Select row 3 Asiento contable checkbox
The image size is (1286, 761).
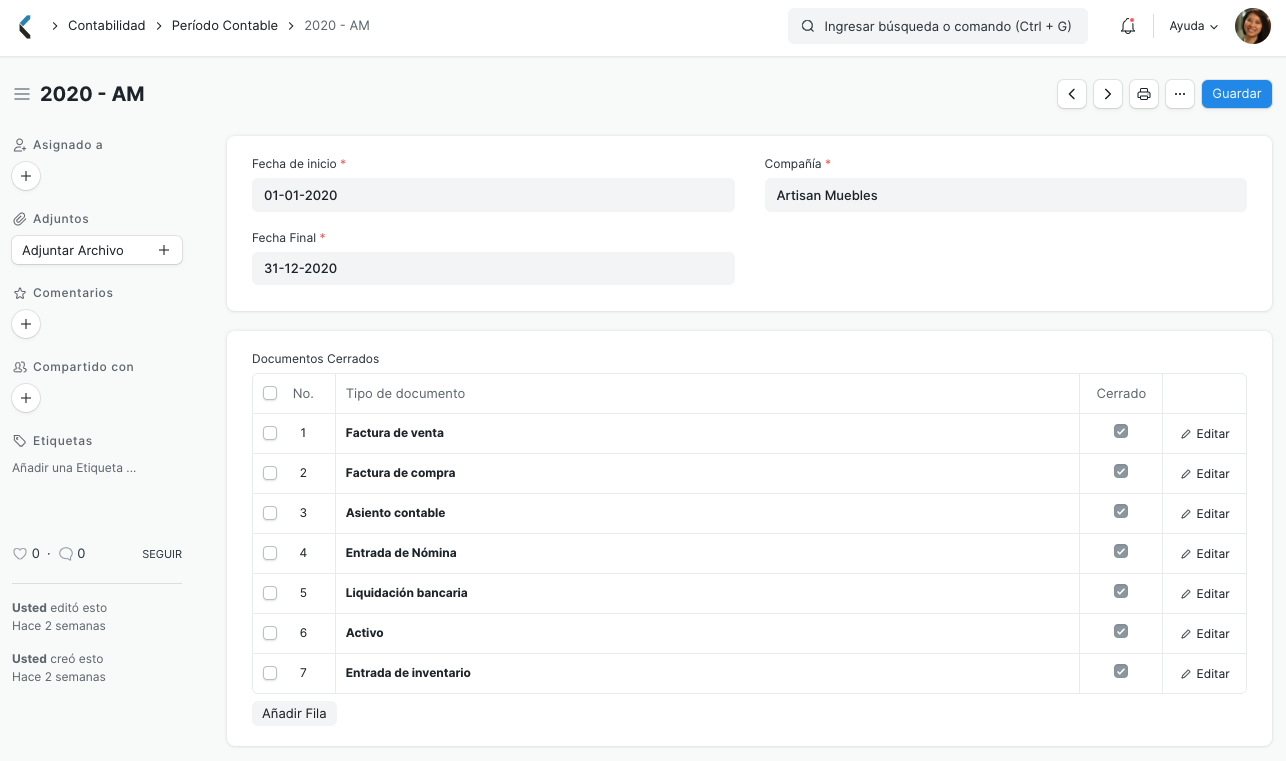point(270,513)
